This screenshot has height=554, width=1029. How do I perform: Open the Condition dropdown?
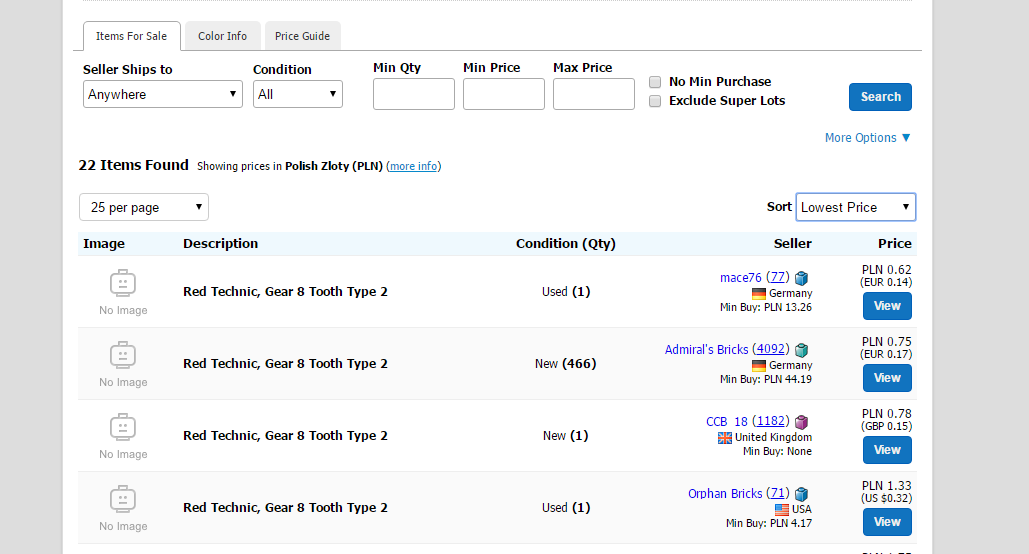pos(298,94)
